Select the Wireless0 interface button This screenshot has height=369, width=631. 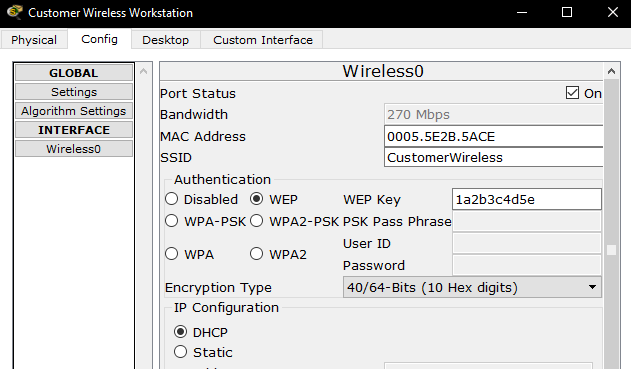[74, 149]
